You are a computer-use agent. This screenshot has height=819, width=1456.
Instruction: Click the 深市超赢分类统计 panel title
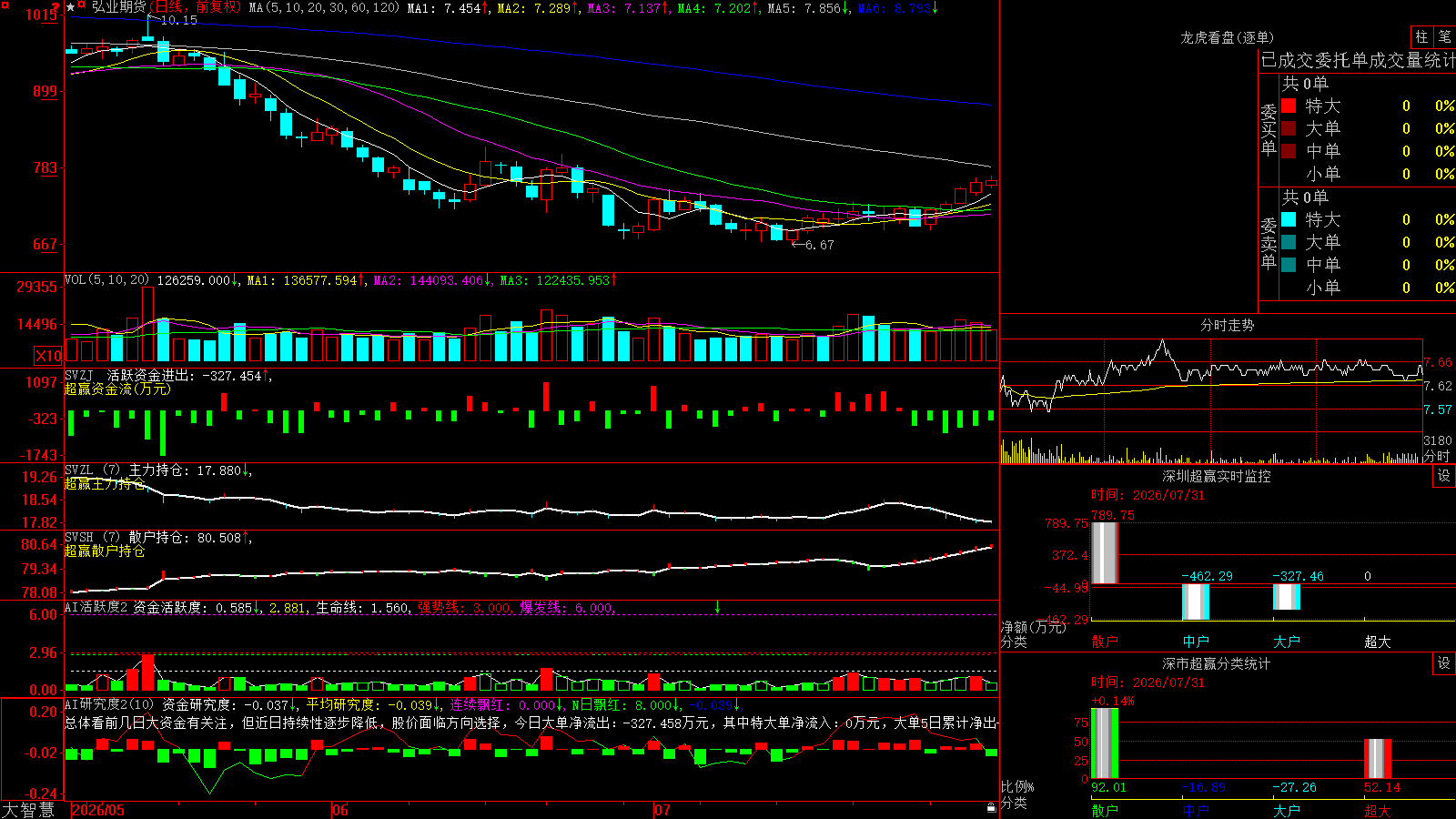tap(1216, 663)
